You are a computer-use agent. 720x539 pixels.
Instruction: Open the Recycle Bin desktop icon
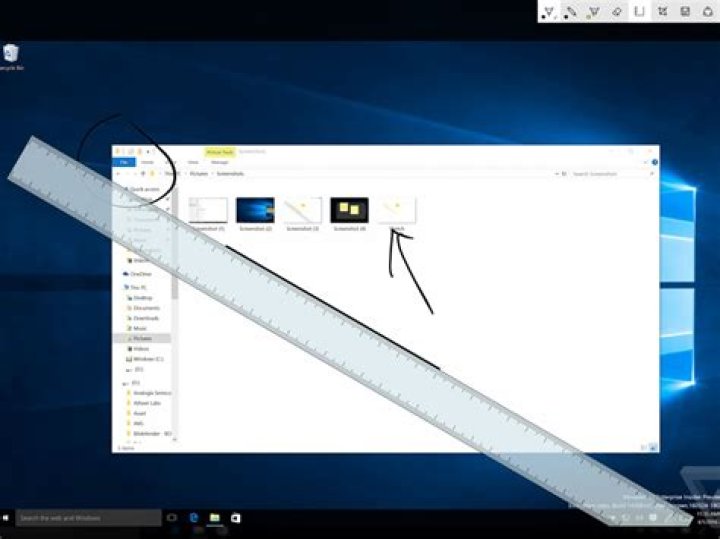pyautogui.click(x=11, y=57)
